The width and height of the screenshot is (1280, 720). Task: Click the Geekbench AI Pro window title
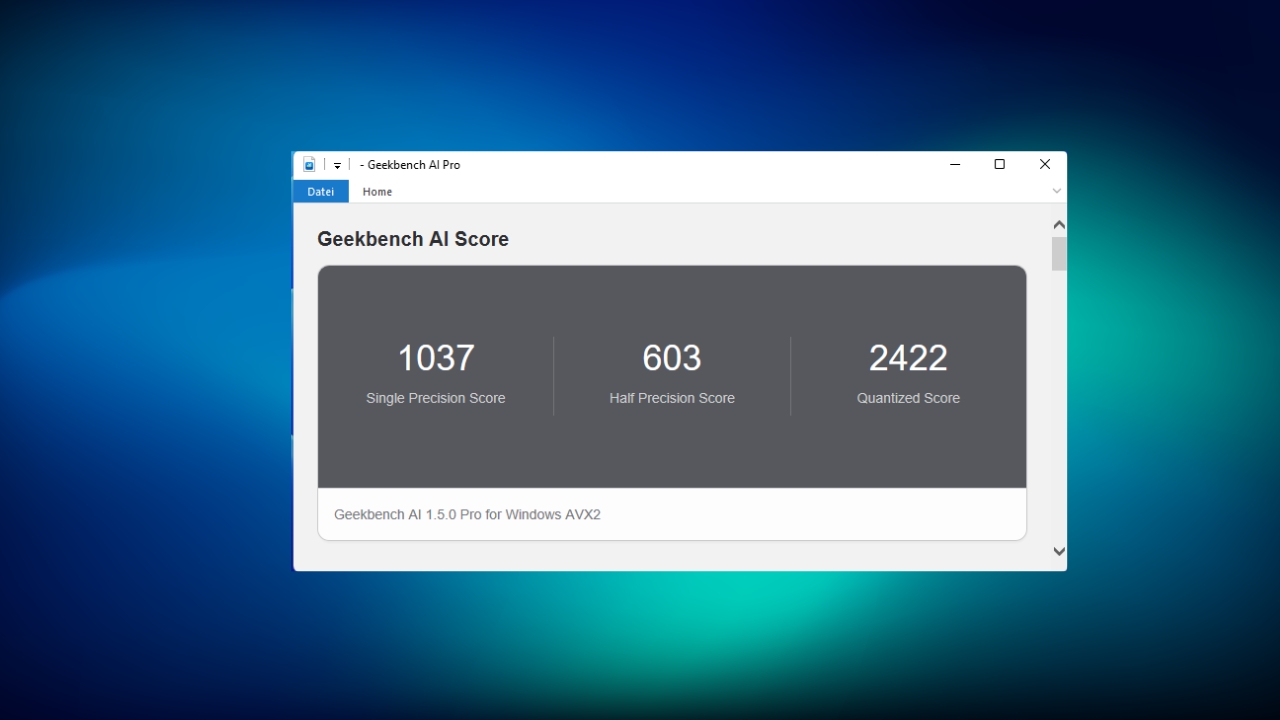click(x=410, y=165)
